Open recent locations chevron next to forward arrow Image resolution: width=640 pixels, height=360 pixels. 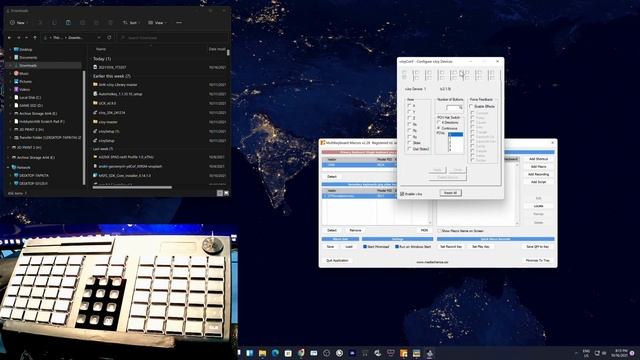[27, 38]
